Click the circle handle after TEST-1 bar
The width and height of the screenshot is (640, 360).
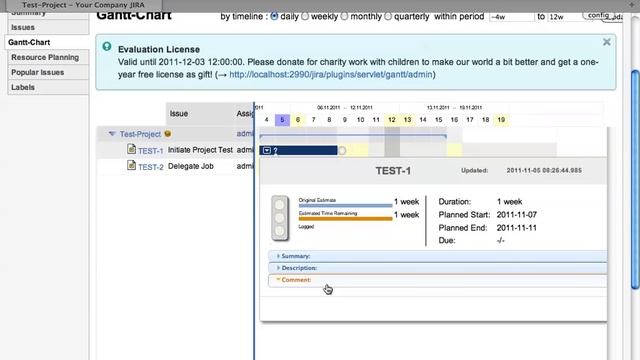coord(342,151)
